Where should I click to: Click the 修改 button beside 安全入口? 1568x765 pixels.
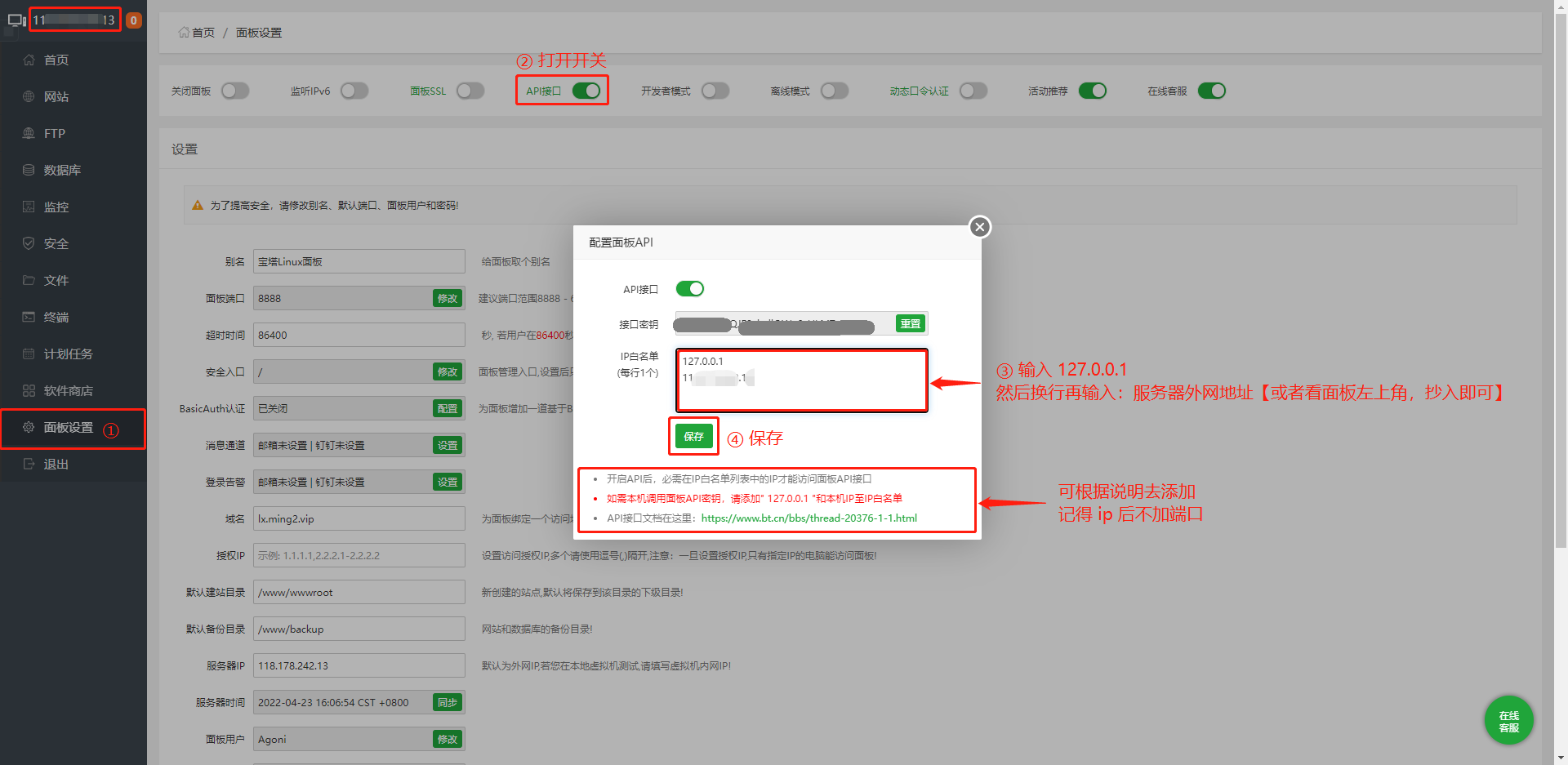pyautogui.click(x=448, y=371)
